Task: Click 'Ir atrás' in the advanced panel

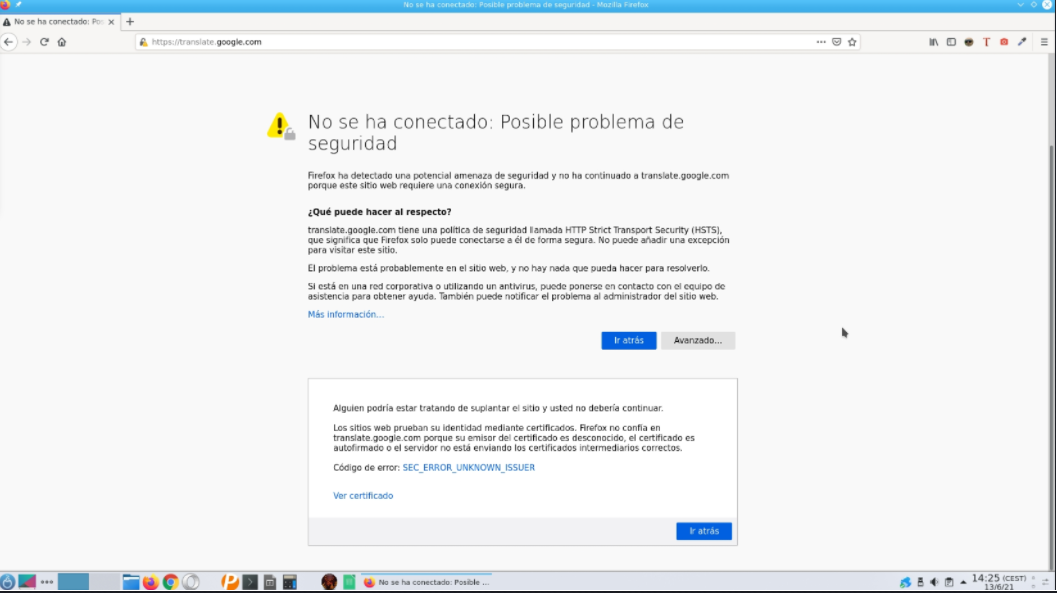Action: click(704, 531)
